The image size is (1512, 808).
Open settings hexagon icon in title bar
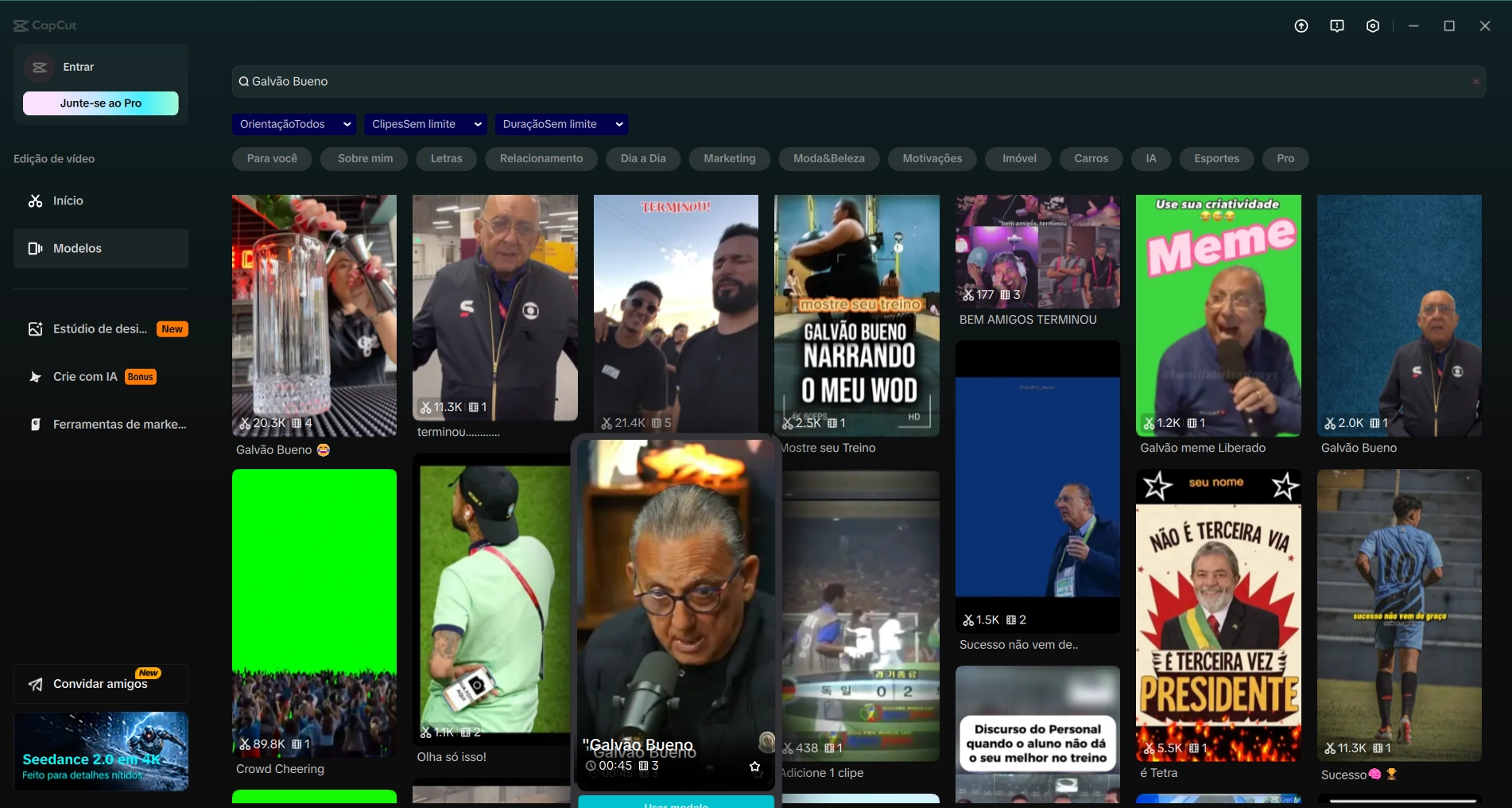[x=1373, y=26]
